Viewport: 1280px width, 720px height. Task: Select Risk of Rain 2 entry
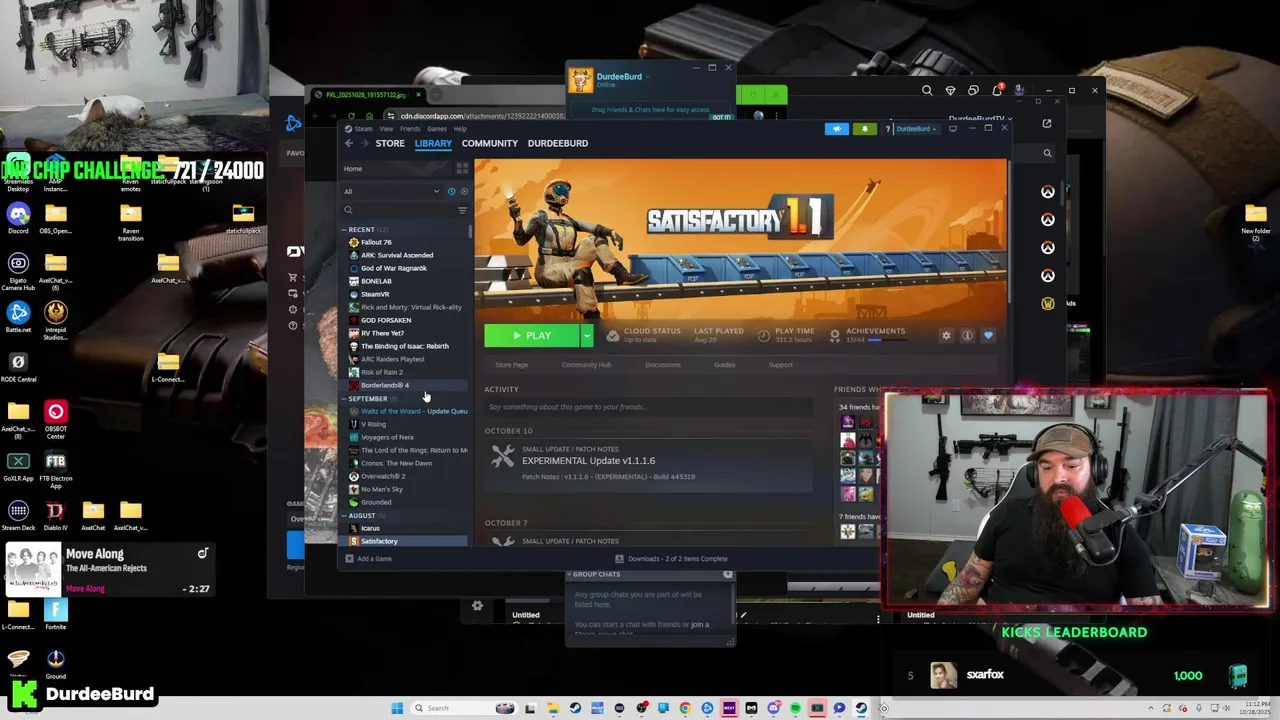point(404,372)
